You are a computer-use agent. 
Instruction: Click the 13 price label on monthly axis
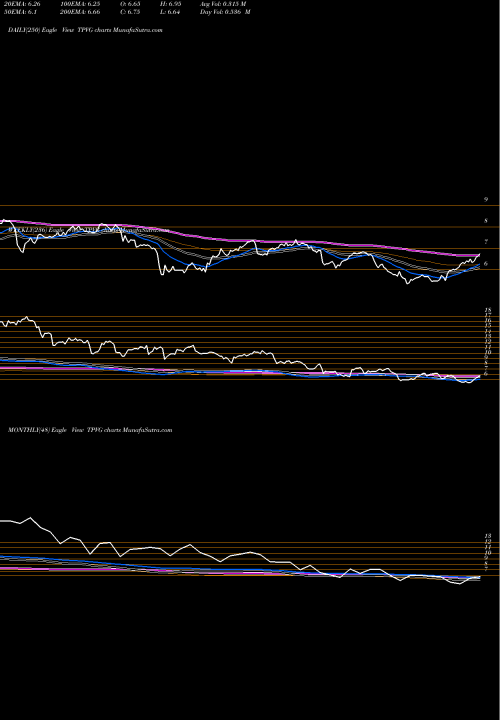487,536
